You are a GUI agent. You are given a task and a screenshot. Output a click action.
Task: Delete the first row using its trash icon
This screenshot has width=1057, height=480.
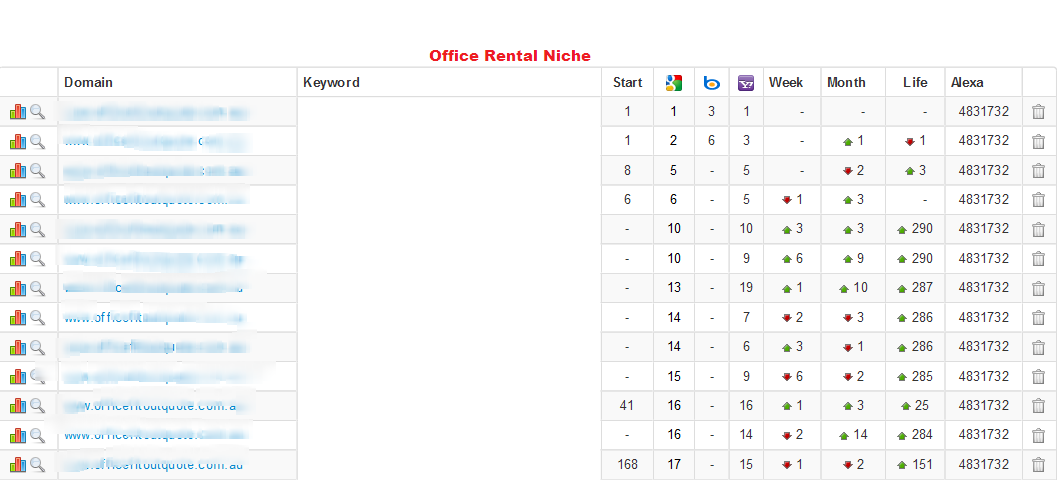click(x=1038, y=112)
